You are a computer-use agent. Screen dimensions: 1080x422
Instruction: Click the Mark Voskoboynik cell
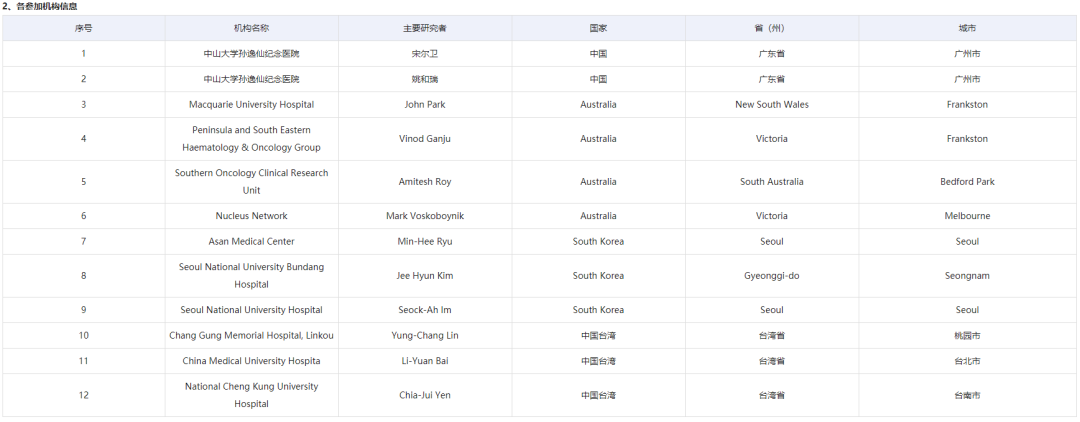point(425,215)
